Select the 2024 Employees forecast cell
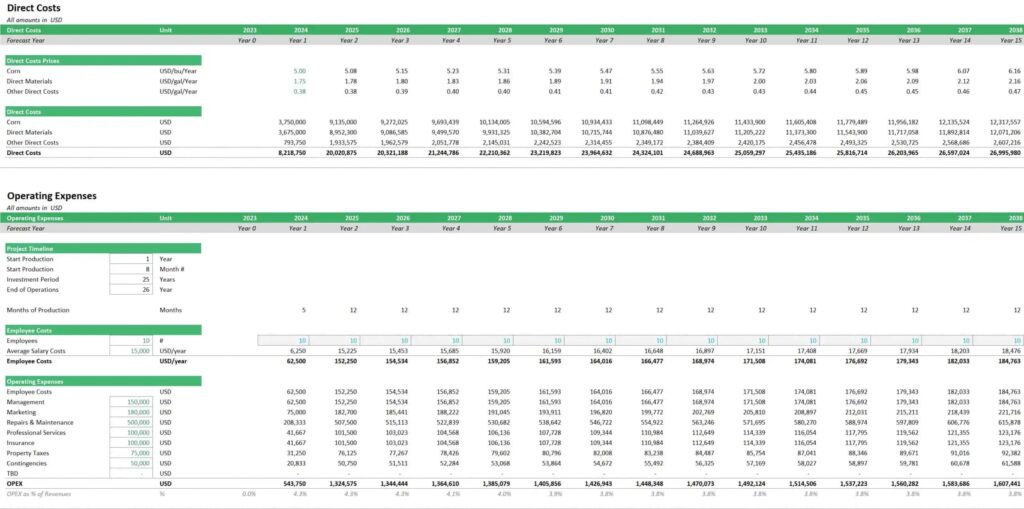This screenshot has width=1024, height=509. click(x=284, y=340)
